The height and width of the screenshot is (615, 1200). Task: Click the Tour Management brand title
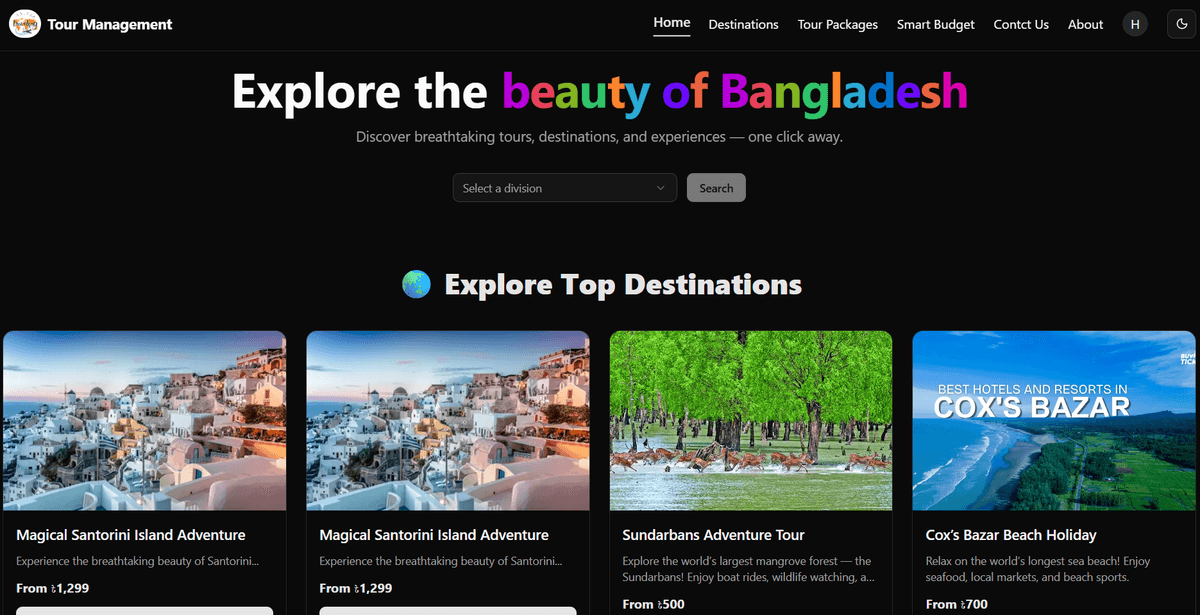pos(110,24)
